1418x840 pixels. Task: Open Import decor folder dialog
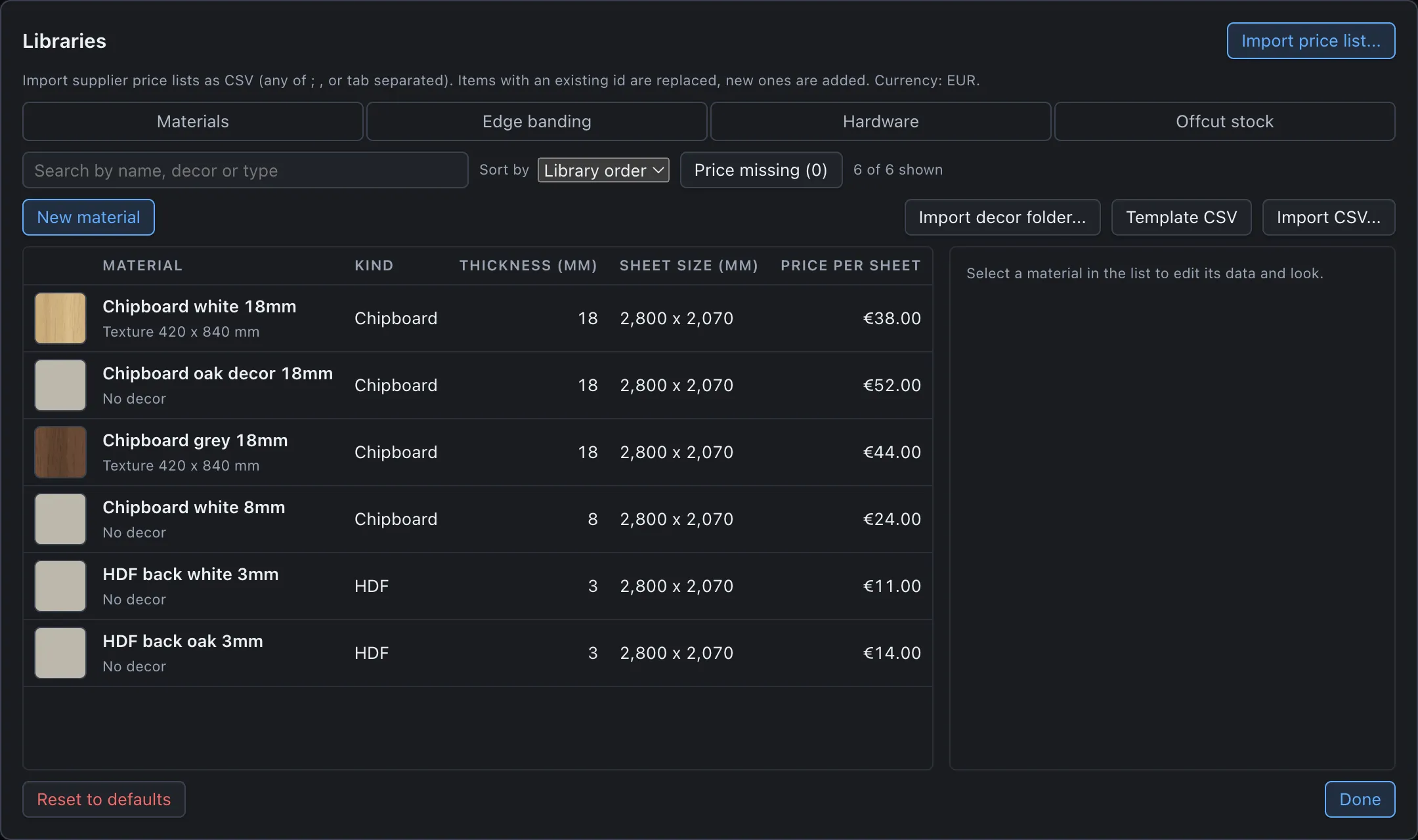(1002, 217)
